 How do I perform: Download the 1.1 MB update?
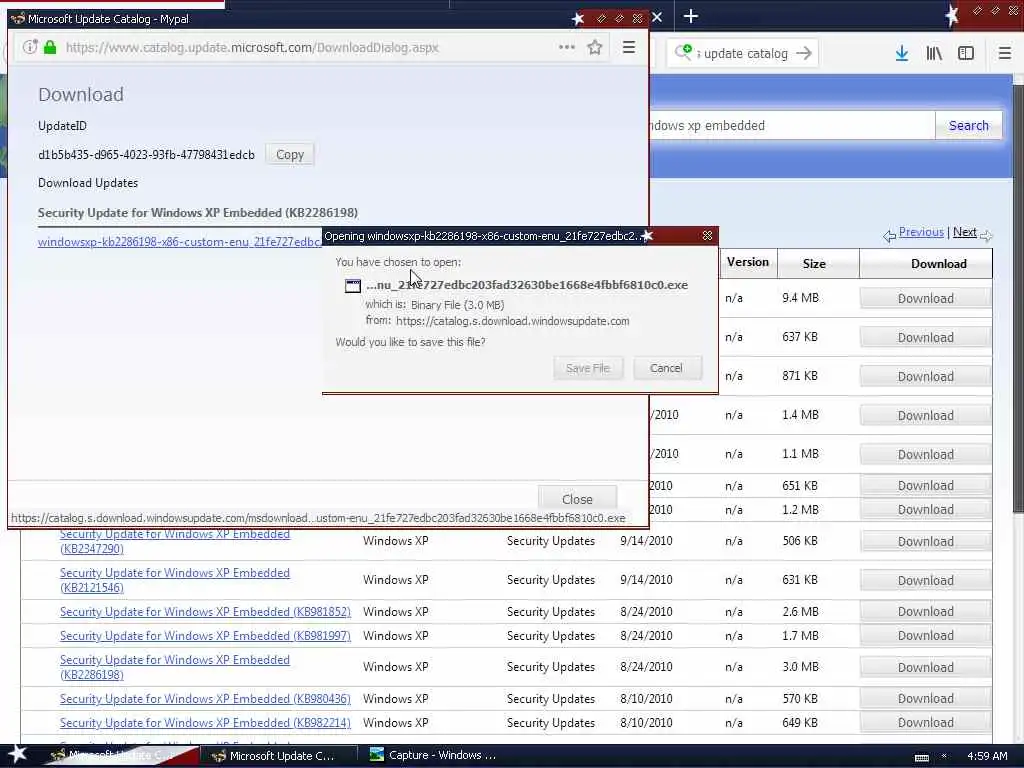(925, 455)
